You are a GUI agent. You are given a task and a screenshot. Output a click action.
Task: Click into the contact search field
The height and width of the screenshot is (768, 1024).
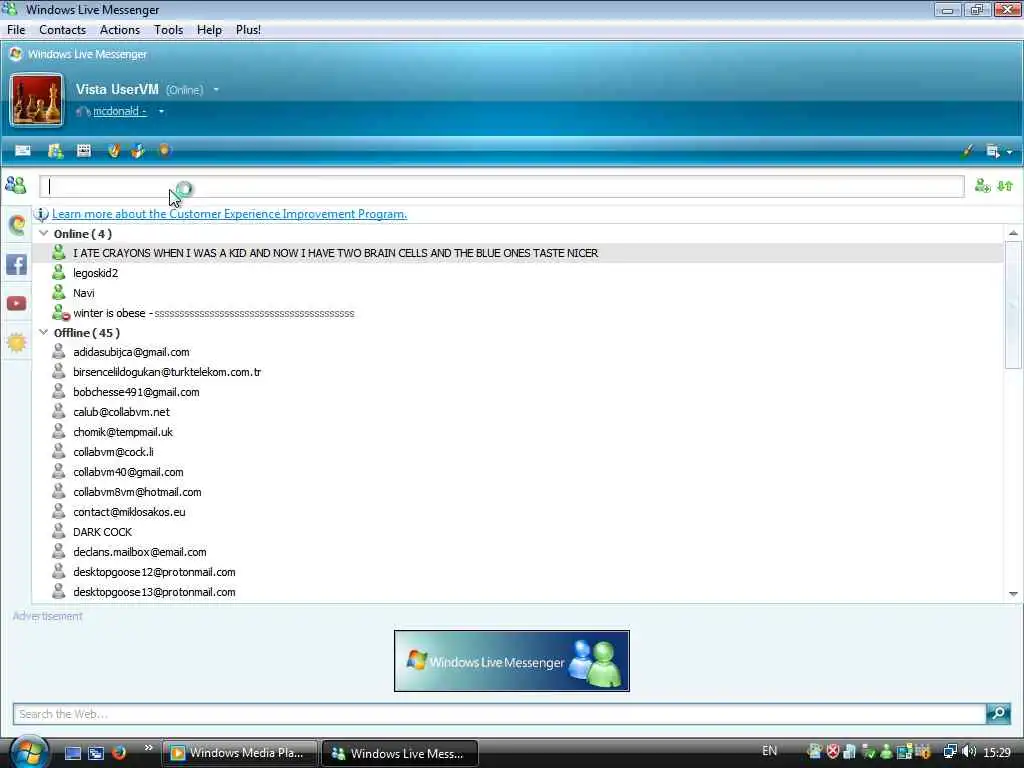coord(502,186)
